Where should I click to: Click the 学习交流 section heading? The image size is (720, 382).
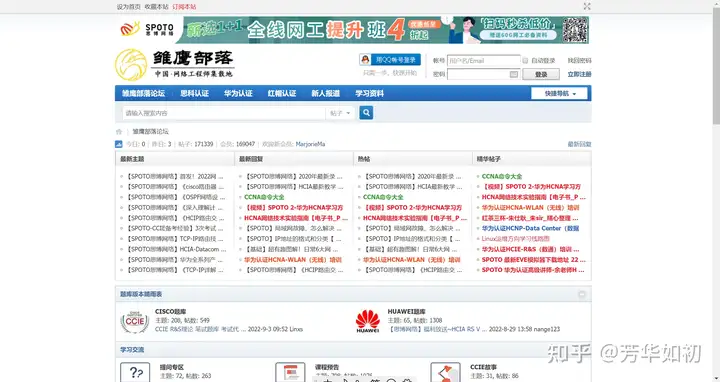coord(132,350)
